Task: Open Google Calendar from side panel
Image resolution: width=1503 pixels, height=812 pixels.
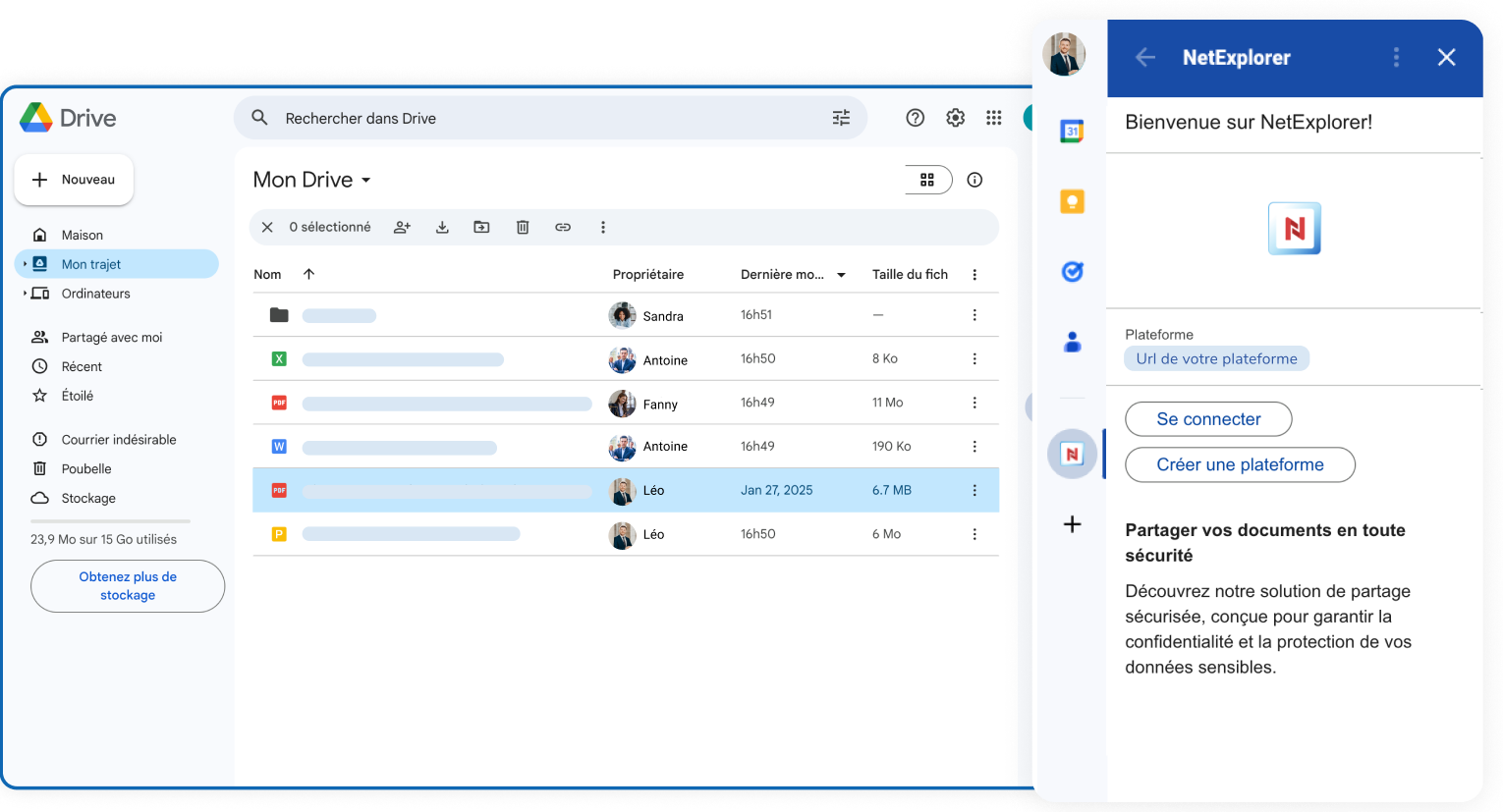Action: click(x=1072, y=132)
